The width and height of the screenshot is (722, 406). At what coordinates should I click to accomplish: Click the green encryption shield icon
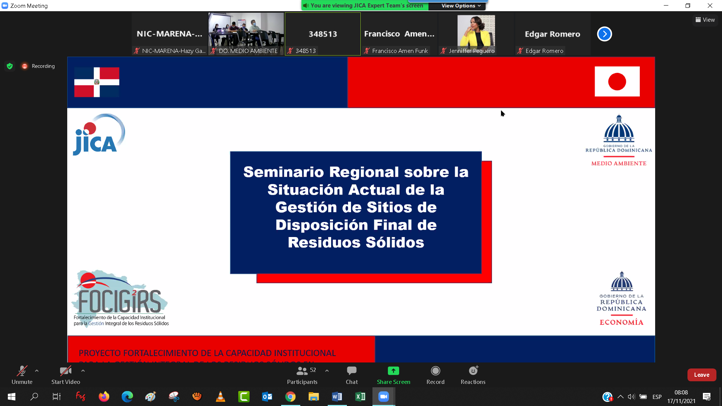[10, 66]
